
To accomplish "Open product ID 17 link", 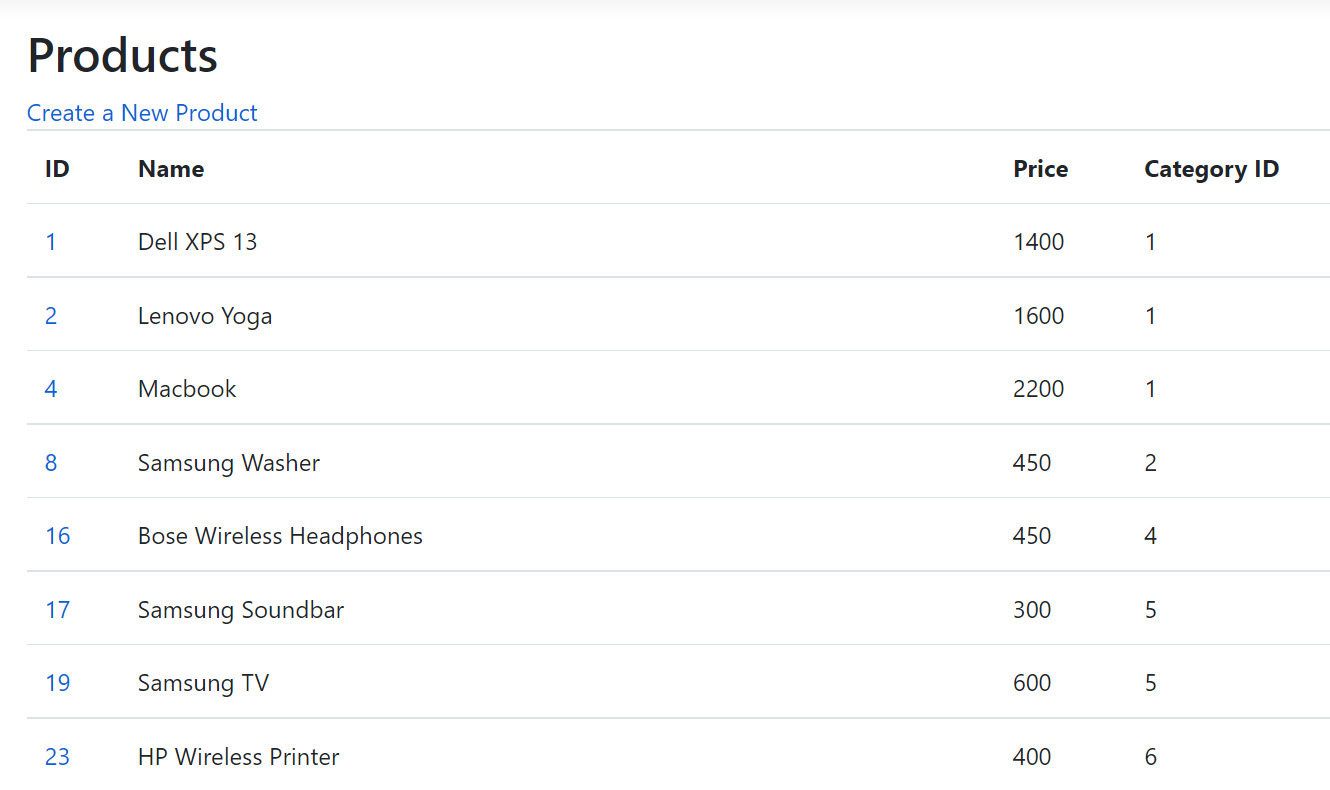I will click(x=58, y=610).
